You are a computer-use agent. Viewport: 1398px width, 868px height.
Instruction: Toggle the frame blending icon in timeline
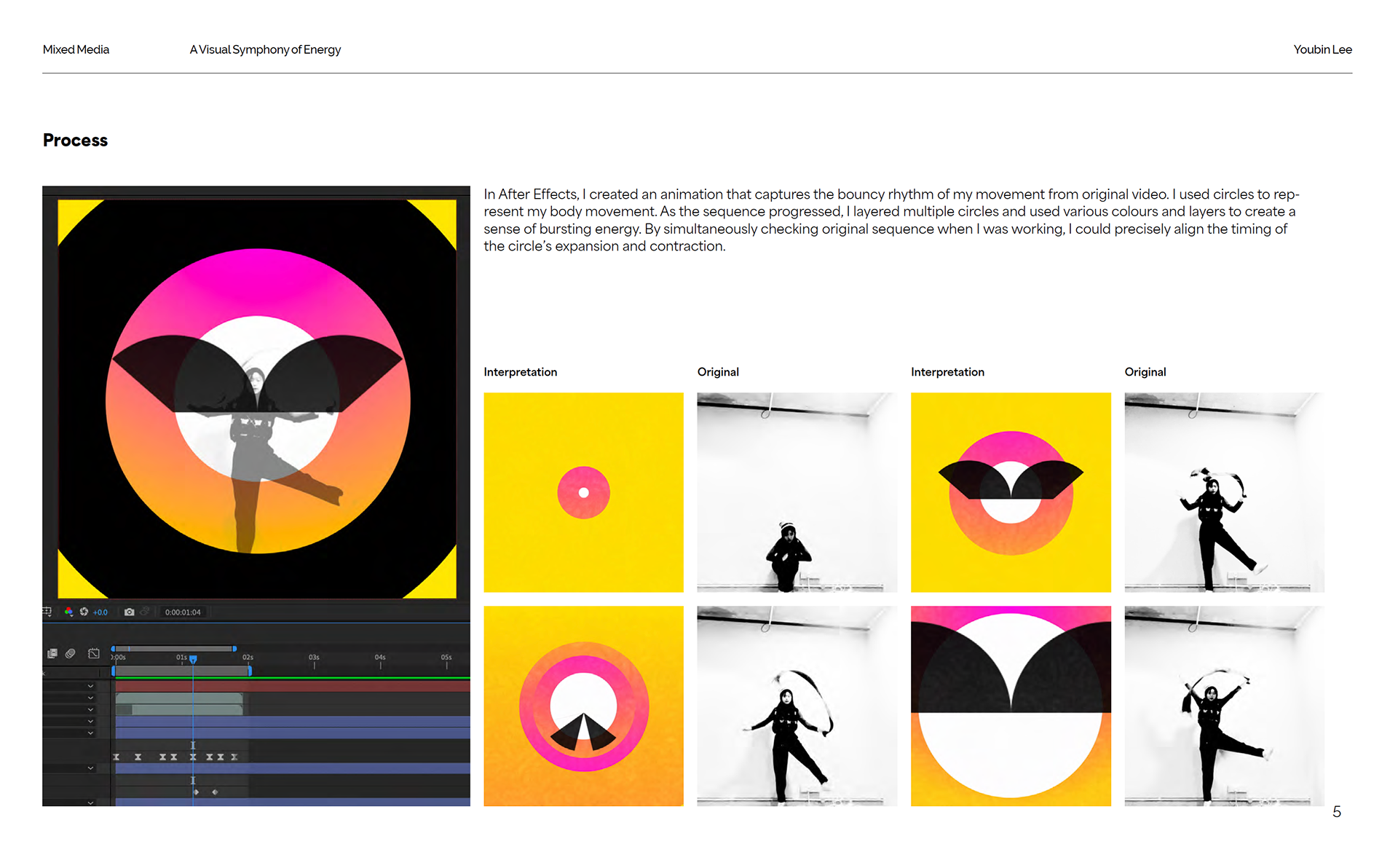point(52,653)
